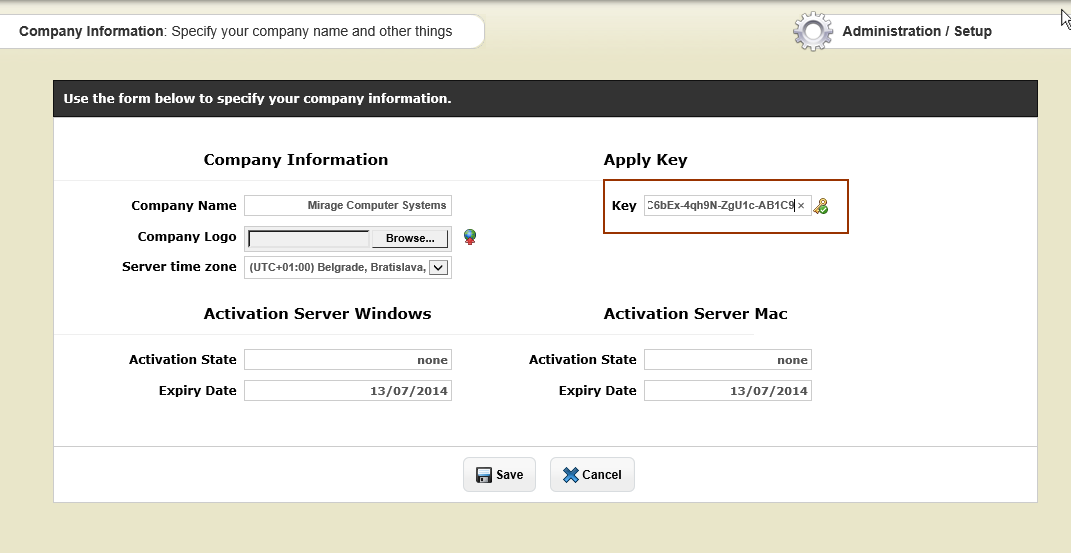
Task: Click inside the Key input field
Action: pos(720,205)
